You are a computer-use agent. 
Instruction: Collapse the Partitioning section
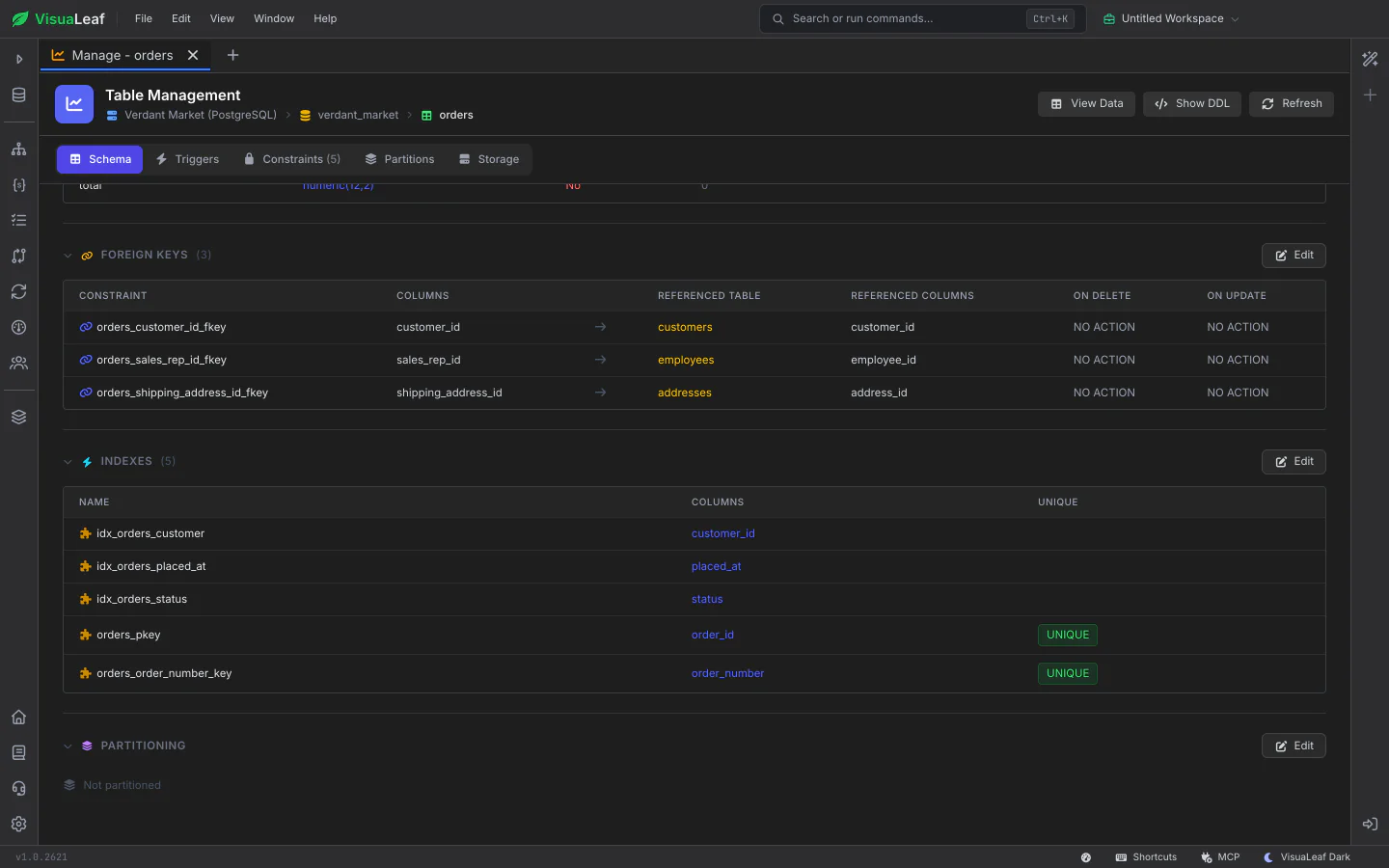(x=68, y=746)
